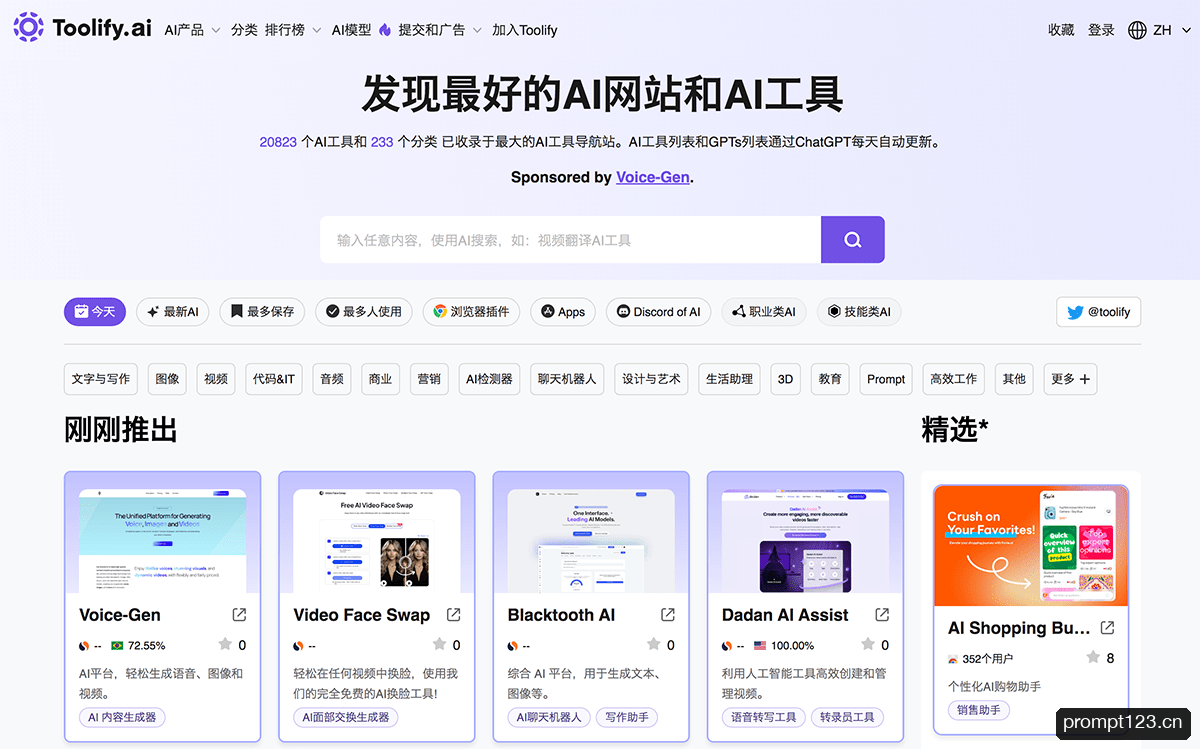Expand 更多 + categories
The image size is (1200, 749).
pyautogui.click(x=1071, y=379)
